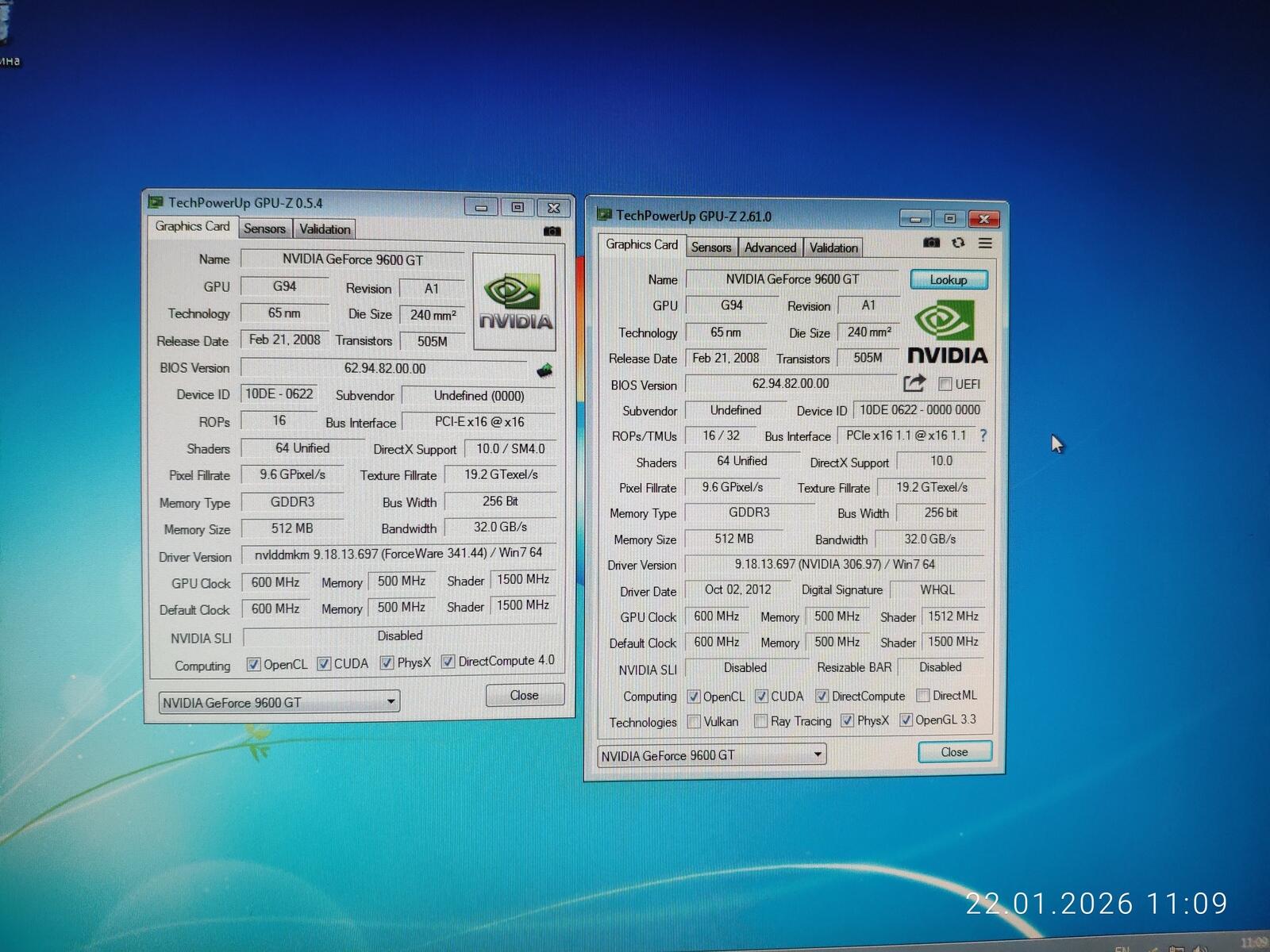Click the "10DE 0622 - 0000 0000" Device ID value

pos(920,410)
